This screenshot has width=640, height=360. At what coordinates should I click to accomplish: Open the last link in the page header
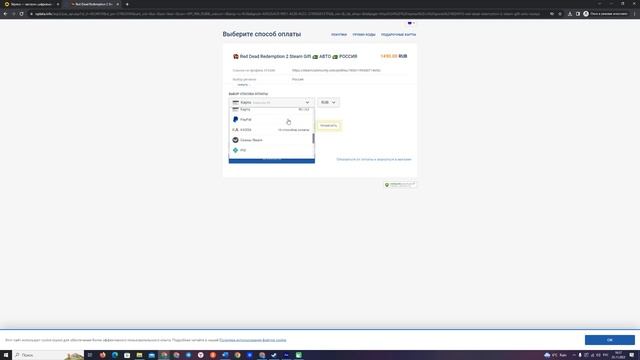pos(398,35)
